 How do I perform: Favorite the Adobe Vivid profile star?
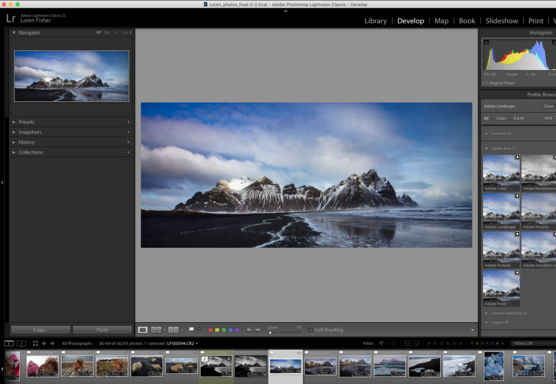(x=517, y=272)
